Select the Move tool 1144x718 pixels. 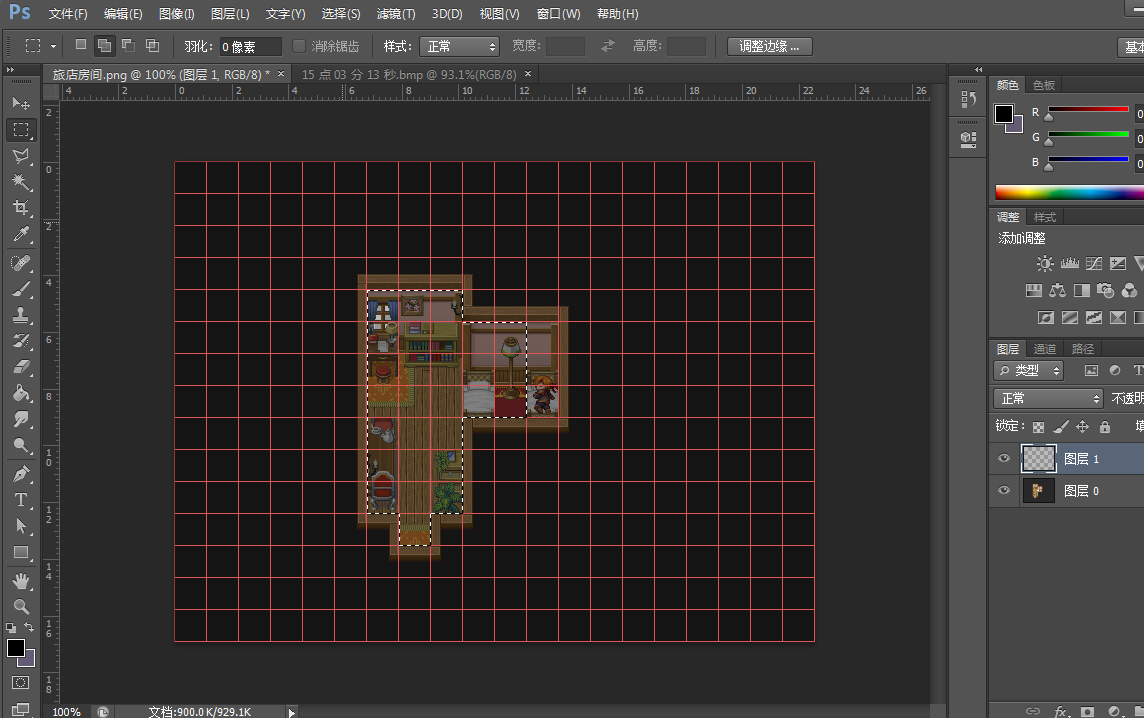click(x=21, y=103)
